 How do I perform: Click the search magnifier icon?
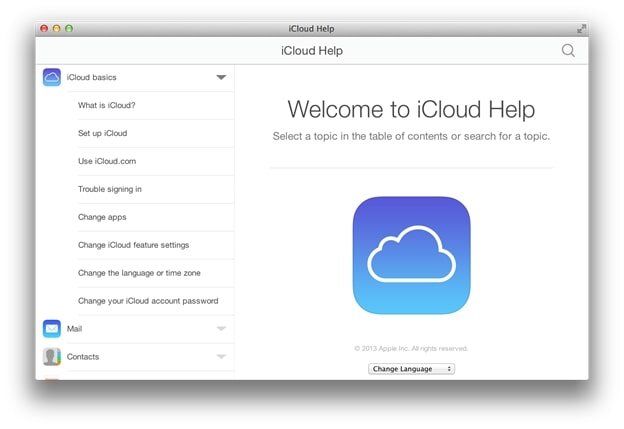pyautogui.click(x=568, y=51)
